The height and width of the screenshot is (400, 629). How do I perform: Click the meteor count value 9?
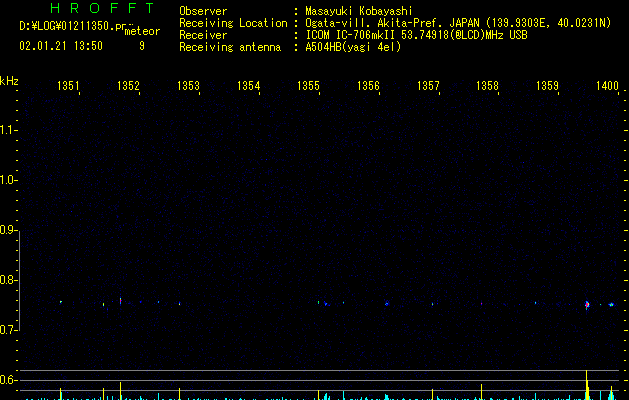click(142, 46)
